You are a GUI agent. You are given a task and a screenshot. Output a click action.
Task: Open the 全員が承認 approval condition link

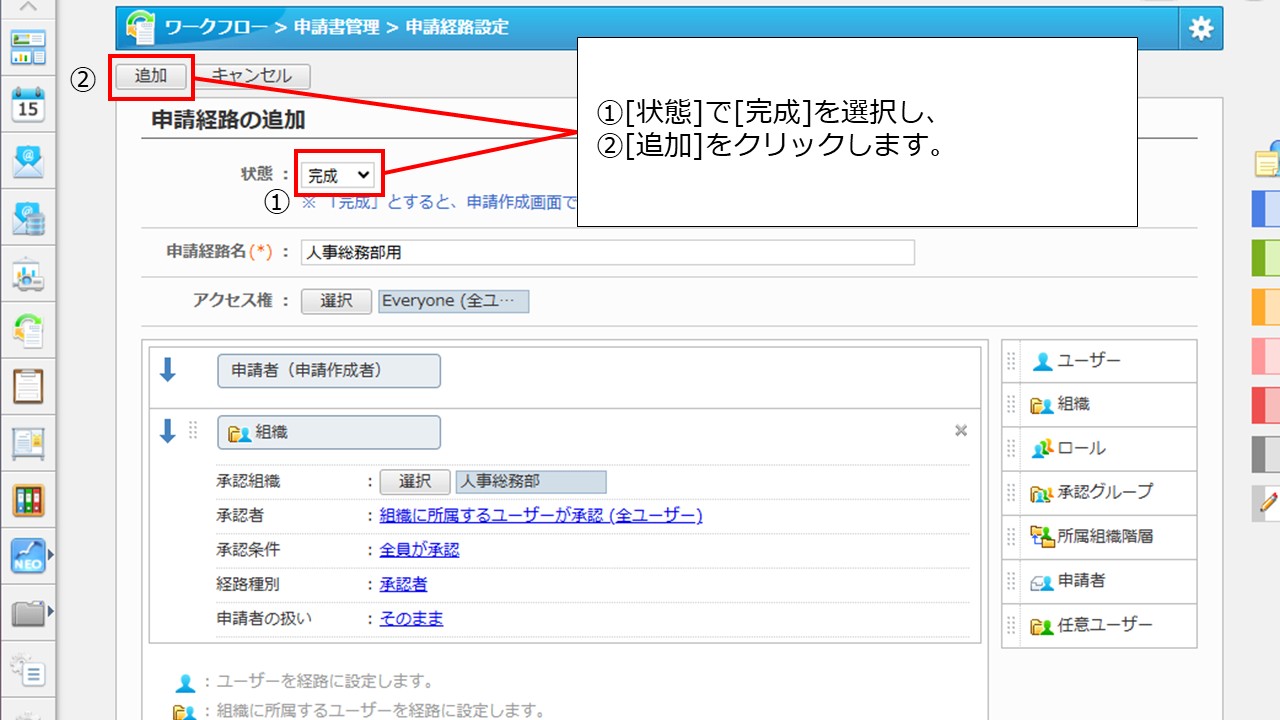pos(419,550)
